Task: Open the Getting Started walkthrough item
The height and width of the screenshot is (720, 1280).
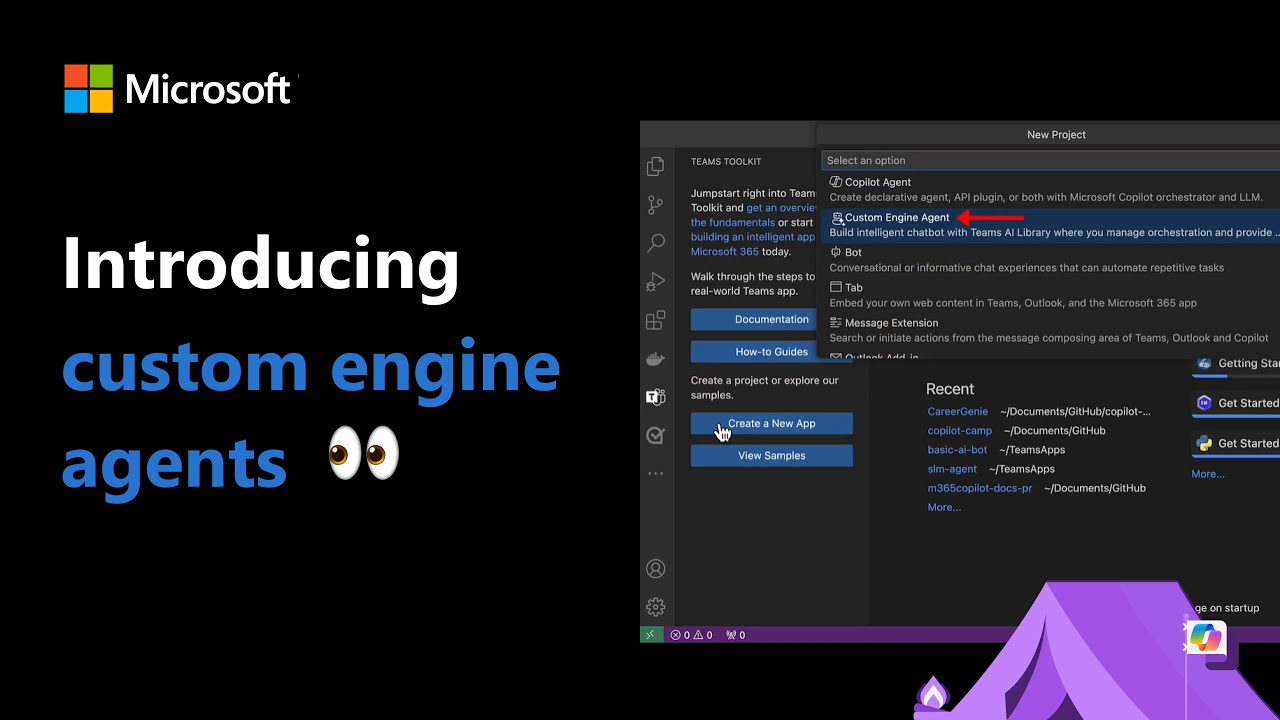Action: [x=1237, y=363]
